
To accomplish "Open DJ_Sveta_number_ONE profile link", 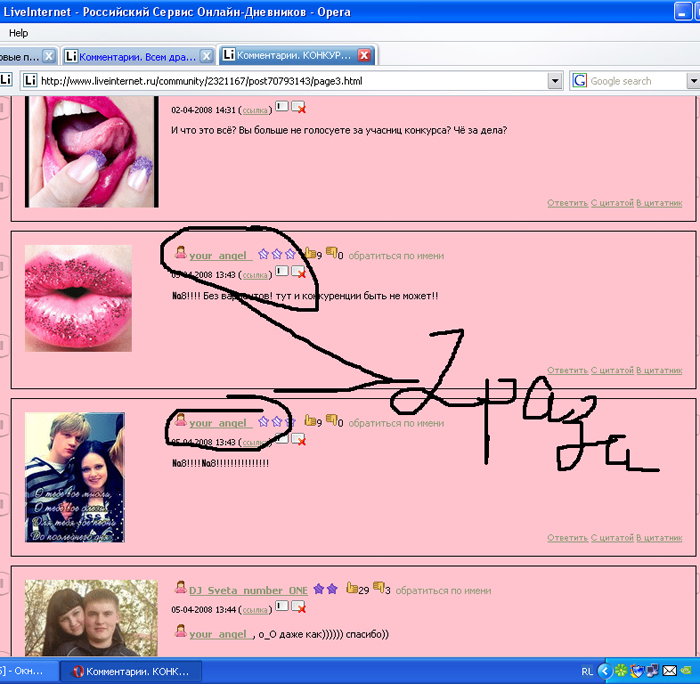I will point(248,590).
